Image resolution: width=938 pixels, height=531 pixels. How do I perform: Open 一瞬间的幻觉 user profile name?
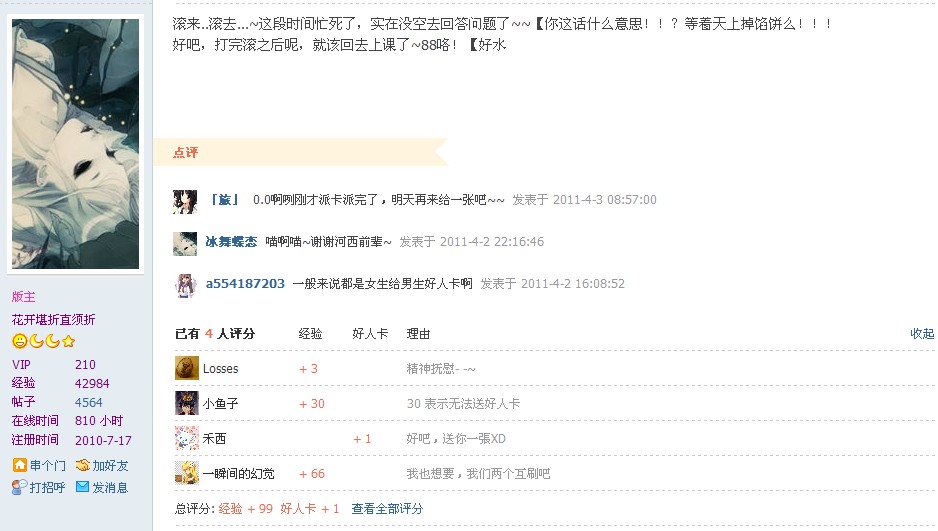click(238, 474)
